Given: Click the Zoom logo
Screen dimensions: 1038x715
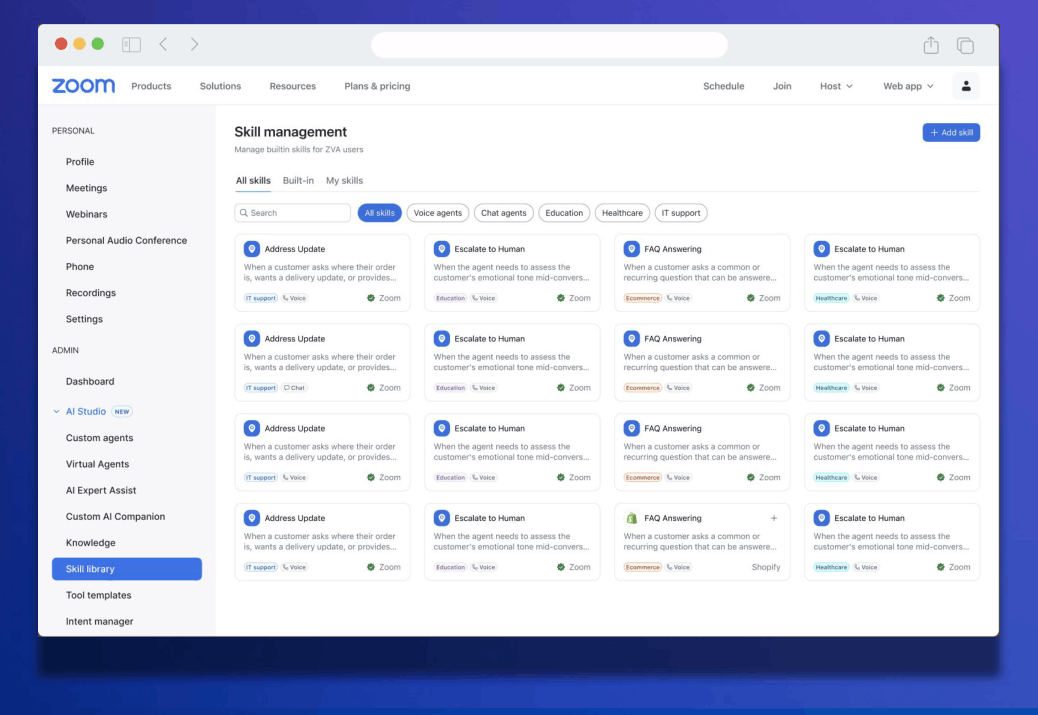Looking at the screenshot, I should coord(83,85).
